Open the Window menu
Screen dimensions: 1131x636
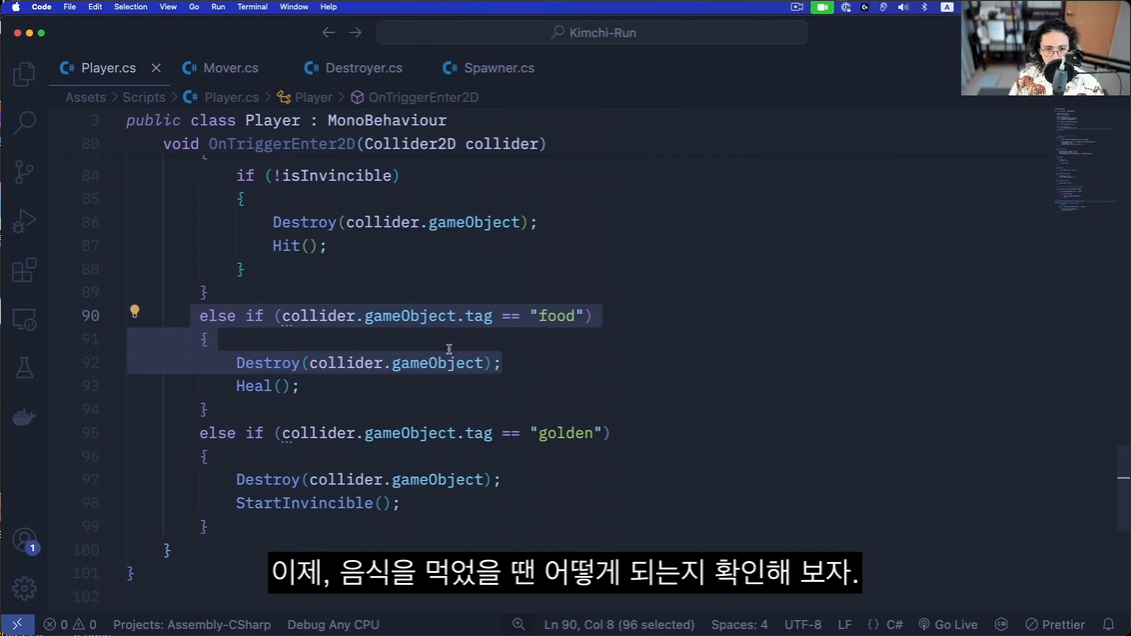(x=294, y=6)
